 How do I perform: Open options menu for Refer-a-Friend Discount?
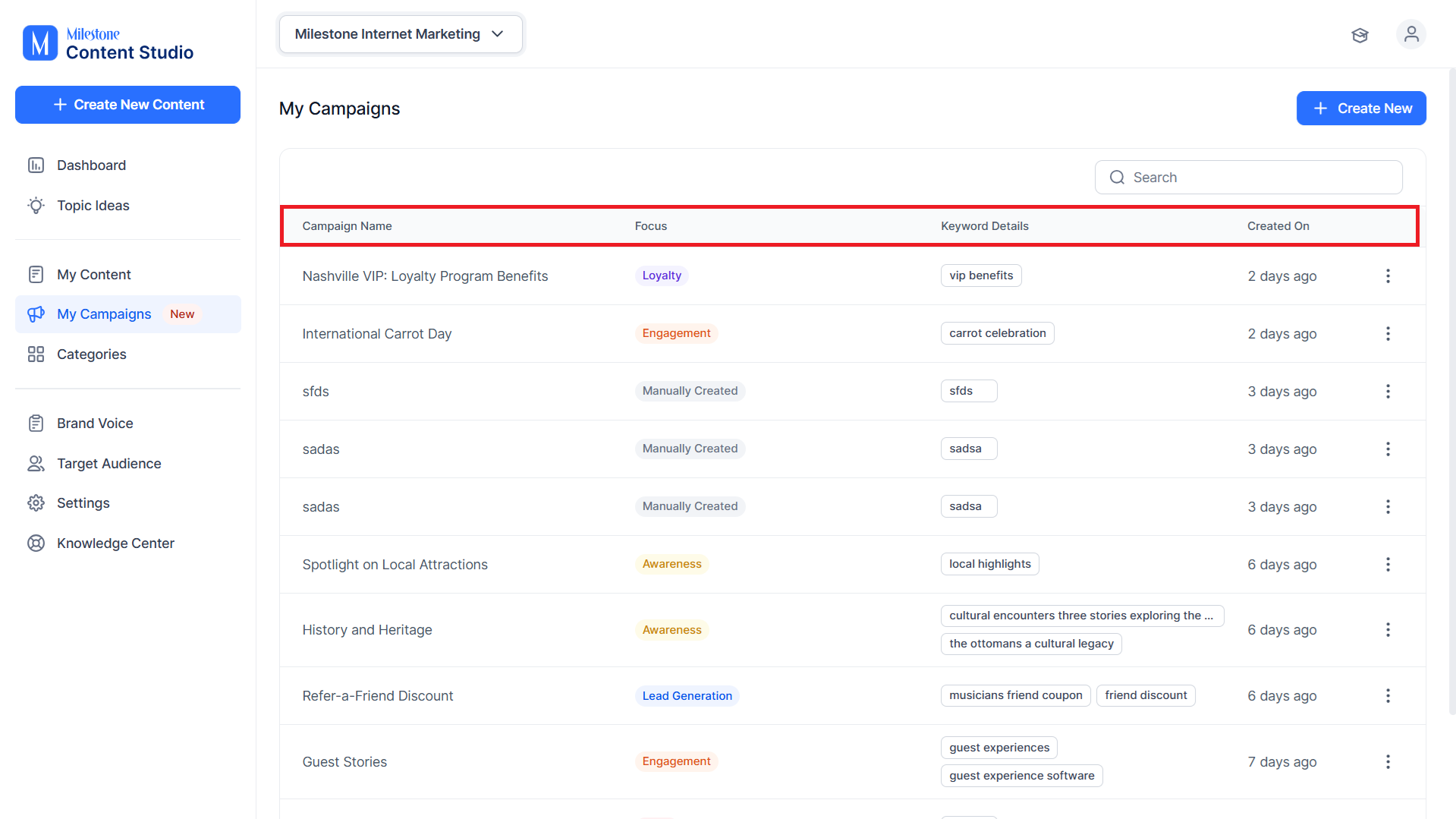[x=1388, y=696]
